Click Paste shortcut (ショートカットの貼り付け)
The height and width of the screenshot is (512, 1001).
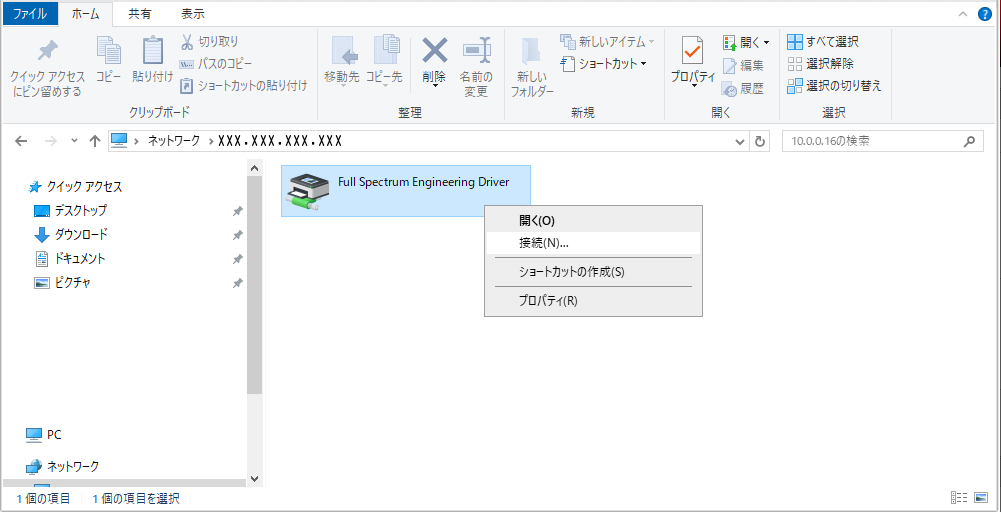[x=244, y=85]
